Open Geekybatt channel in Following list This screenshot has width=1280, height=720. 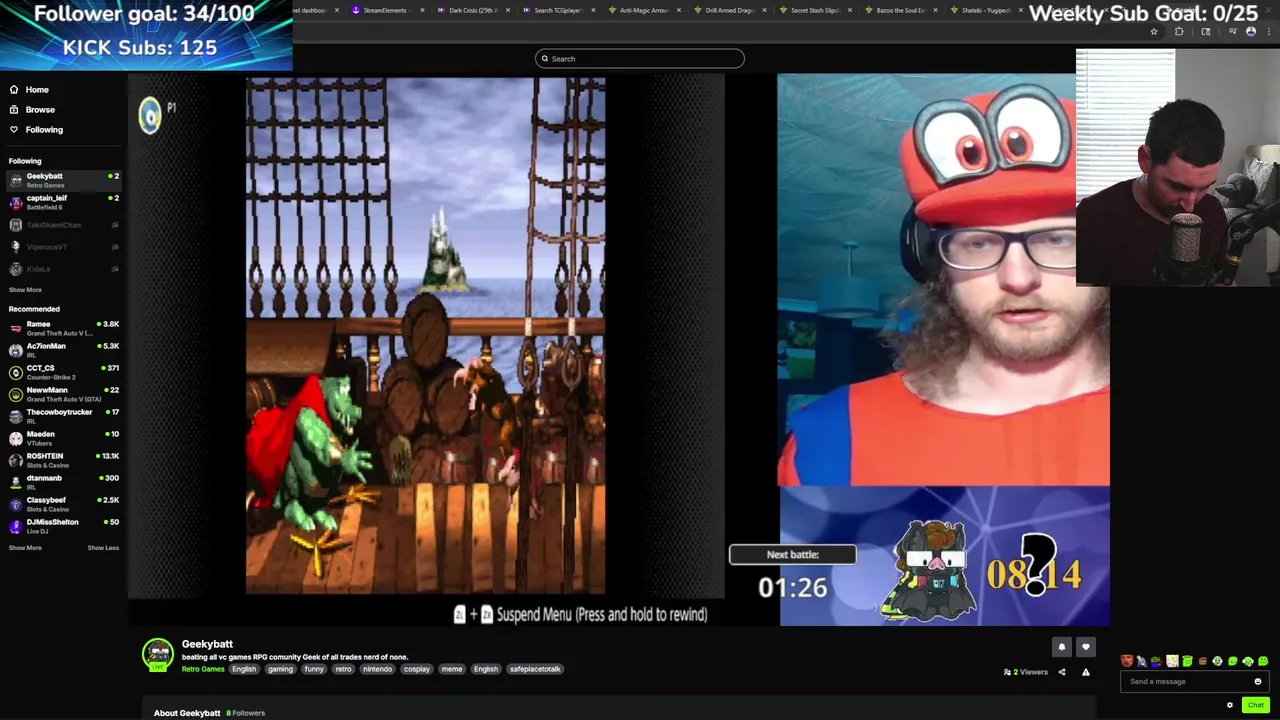[x=63, y=180]
